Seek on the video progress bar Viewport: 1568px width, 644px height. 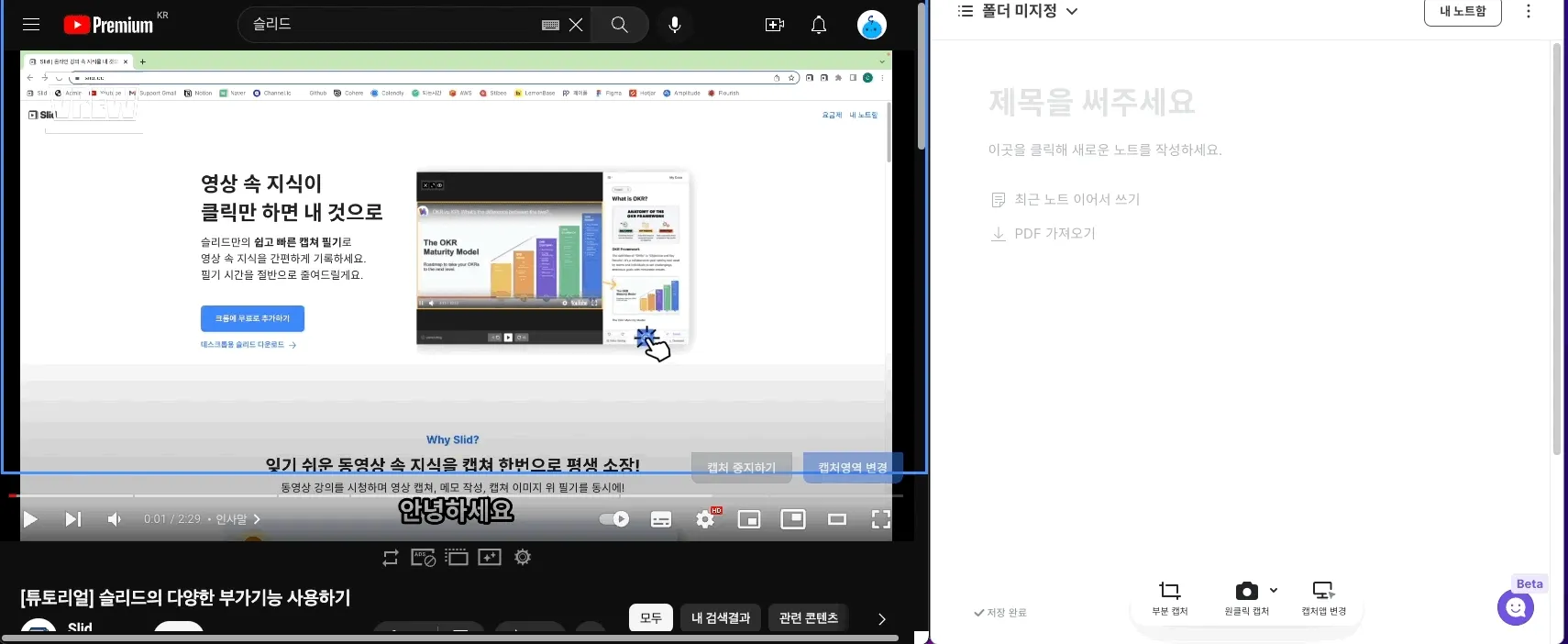click(x=456, y=495)
